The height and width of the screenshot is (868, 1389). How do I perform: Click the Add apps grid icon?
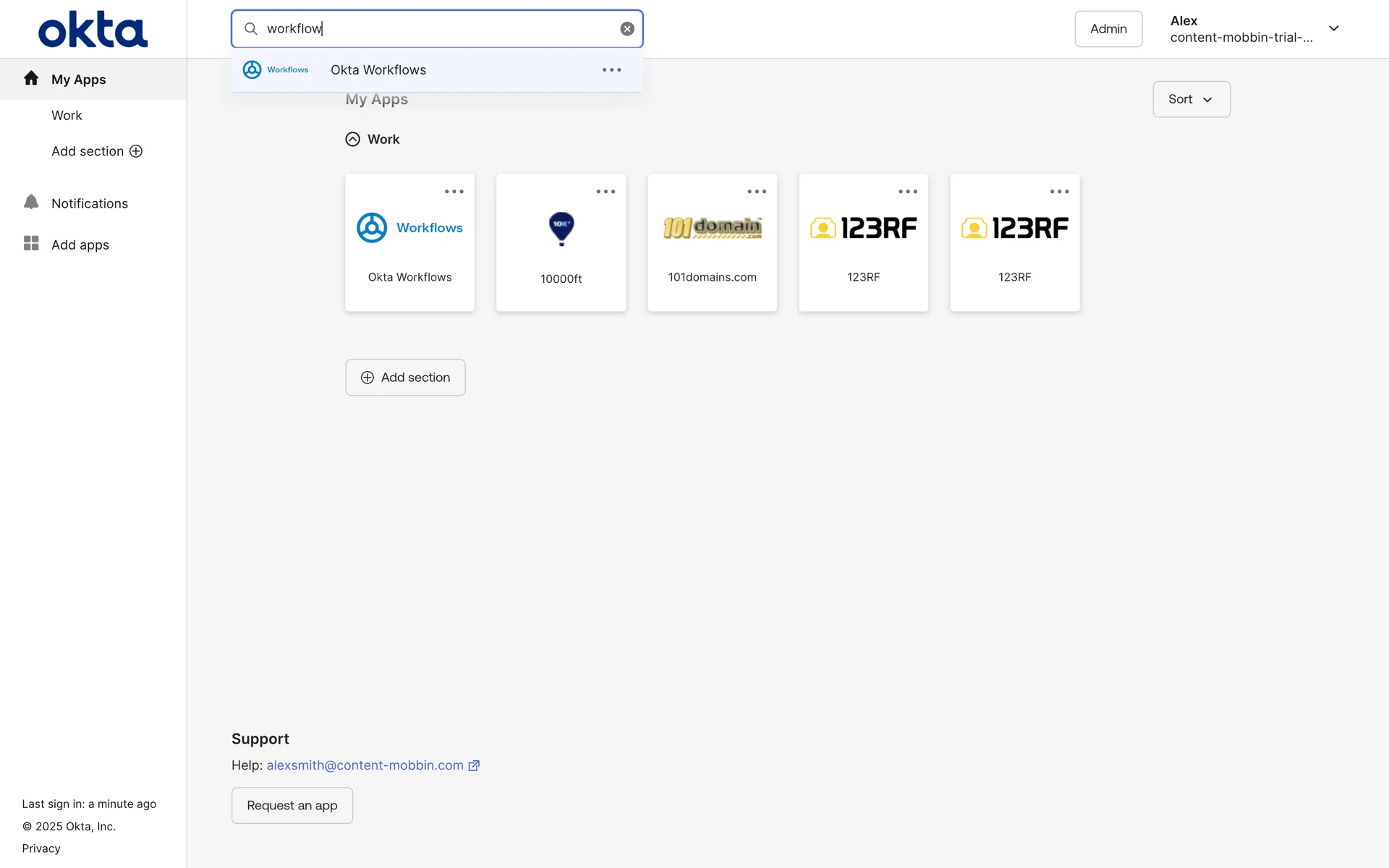click(x=31, y=244)
